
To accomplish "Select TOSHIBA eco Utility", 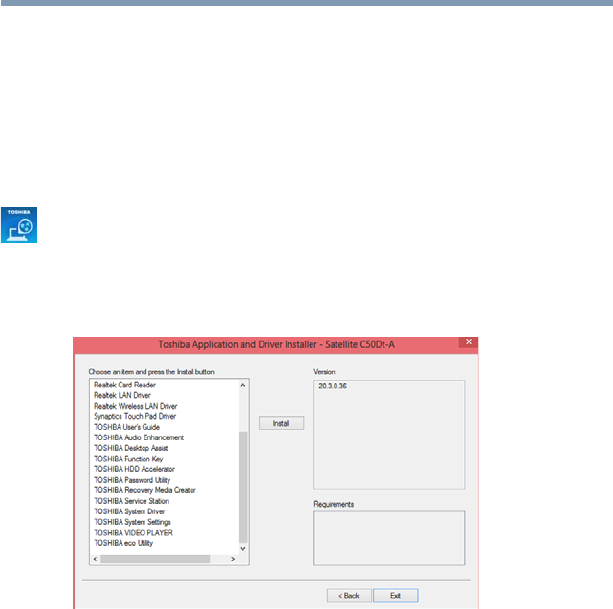I will click(x=124, y=543).
